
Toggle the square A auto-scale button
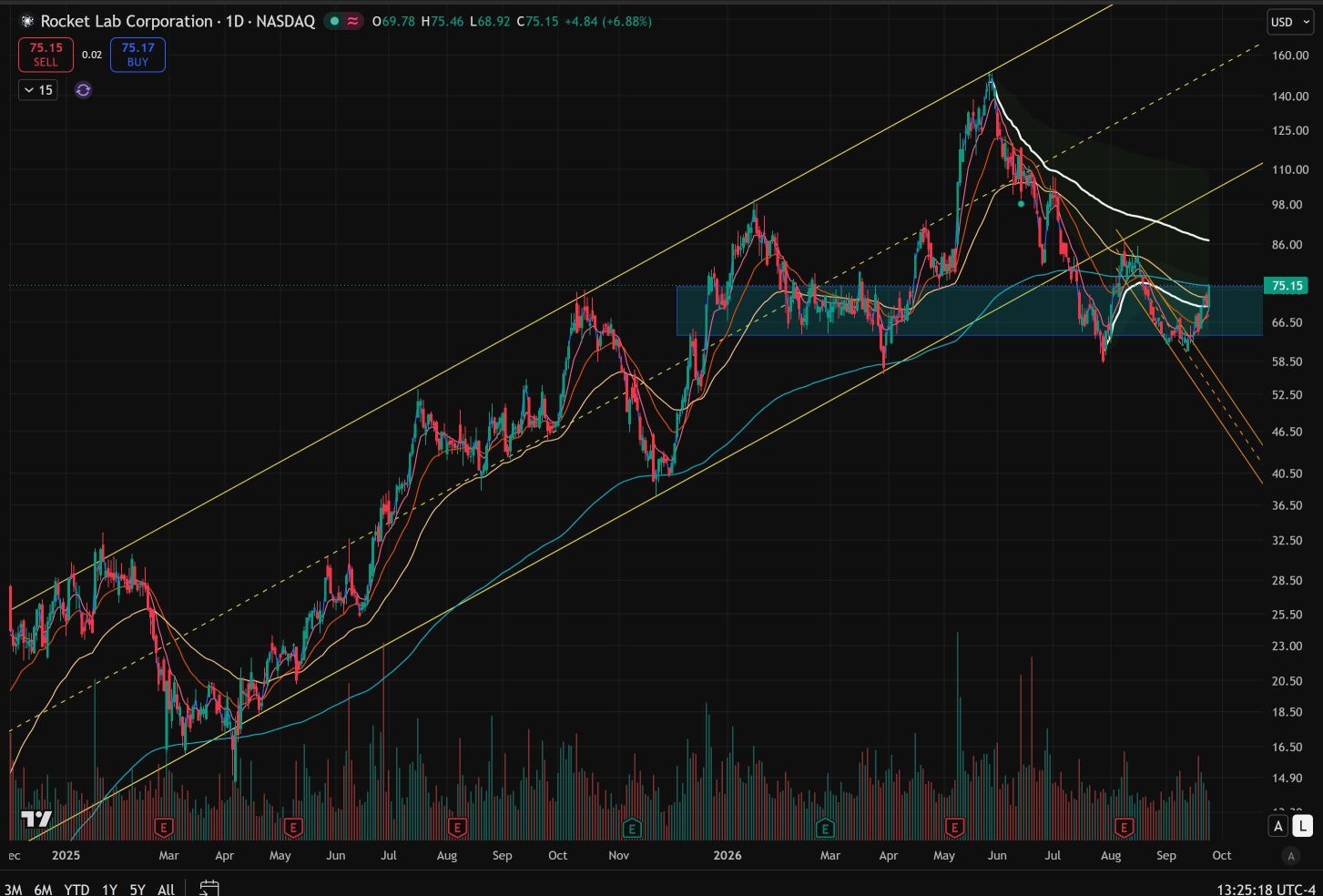pyautogui.click(x=1278, y=826)
